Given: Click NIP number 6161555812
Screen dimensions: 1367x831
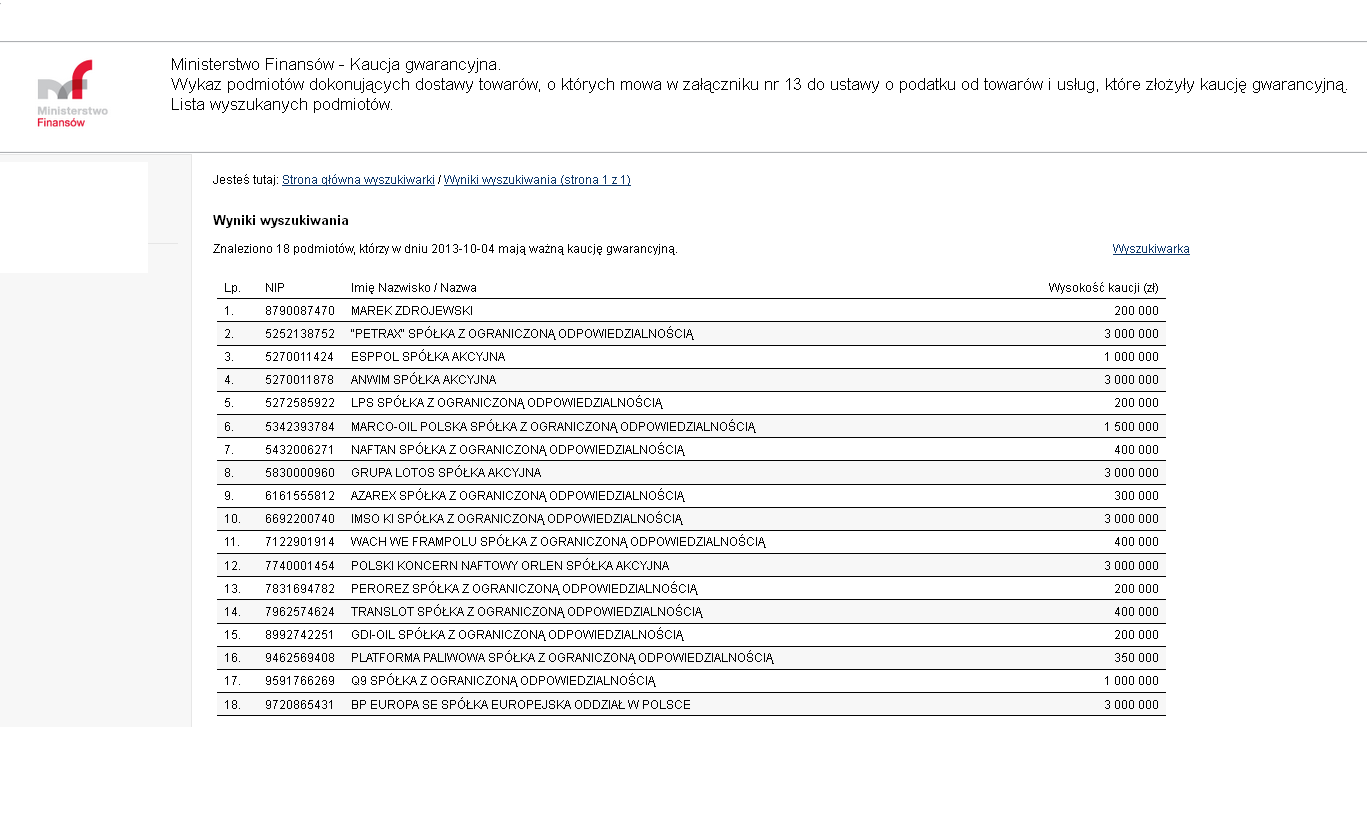Looking at the screenshot, I should (x=300, y=496).
